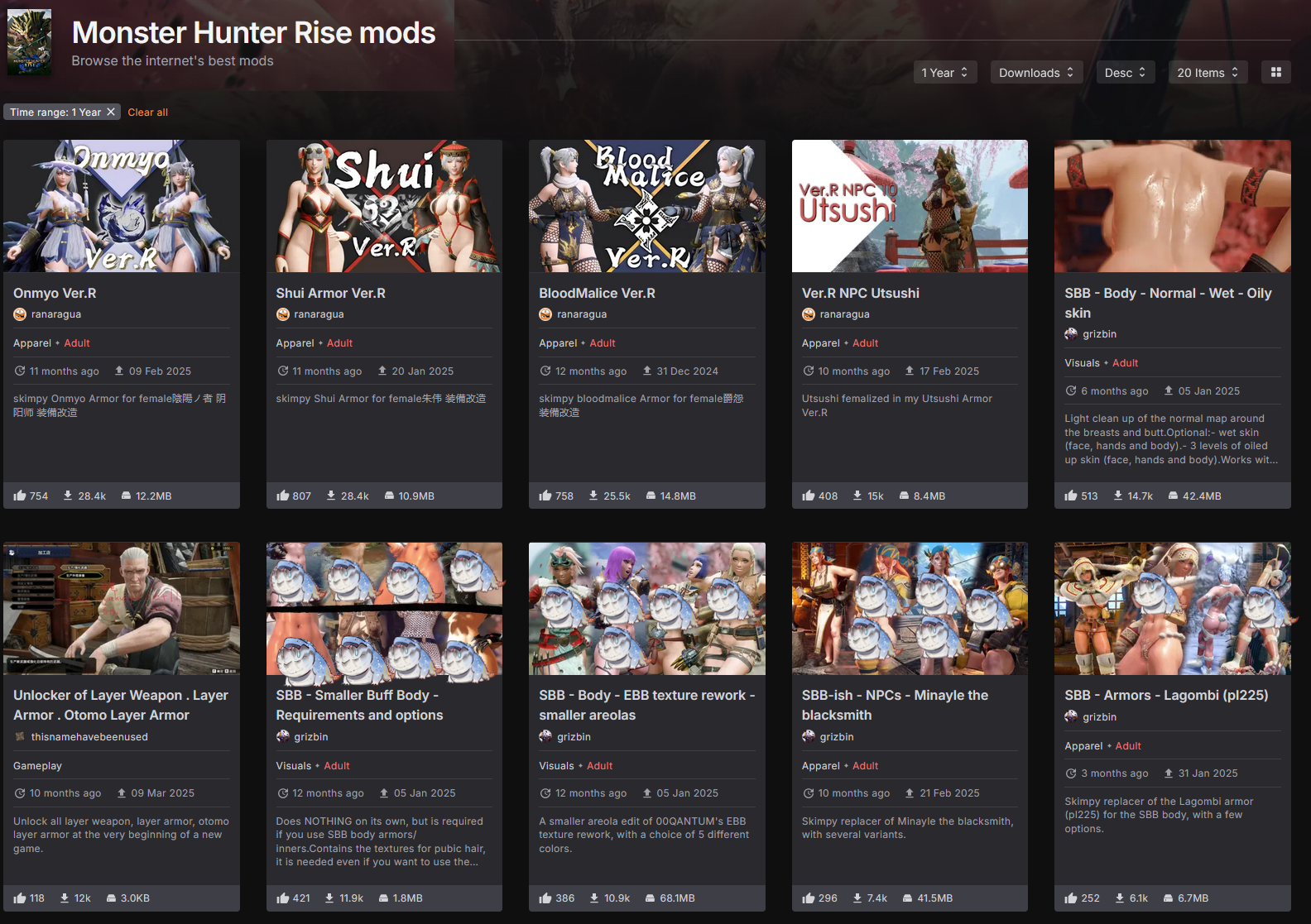Image resolution: width=1311 pixels, height=924 pixels.
Task: Click the thumbs-up icon on Lagombi (pl225) card
Action: (1071, 898)
